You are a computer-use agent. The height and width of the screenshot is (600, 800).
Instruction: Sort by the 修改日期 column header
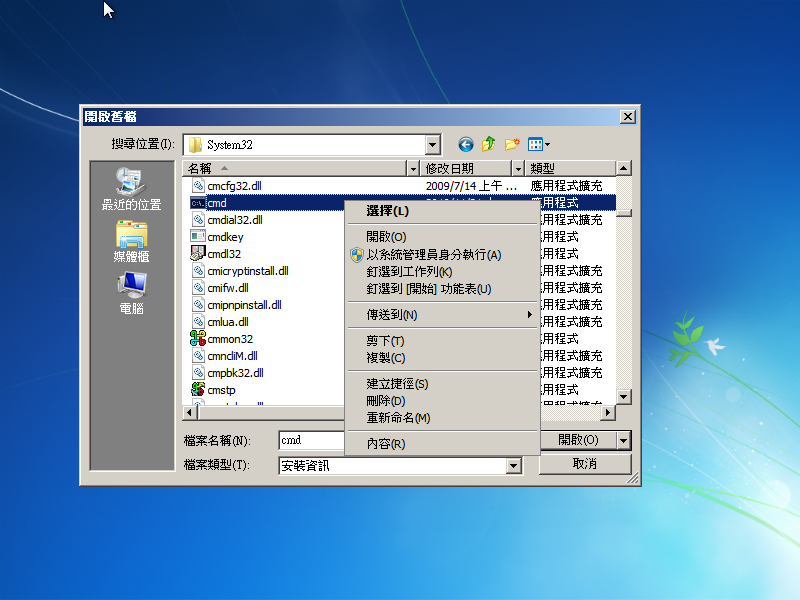point(466,168)
